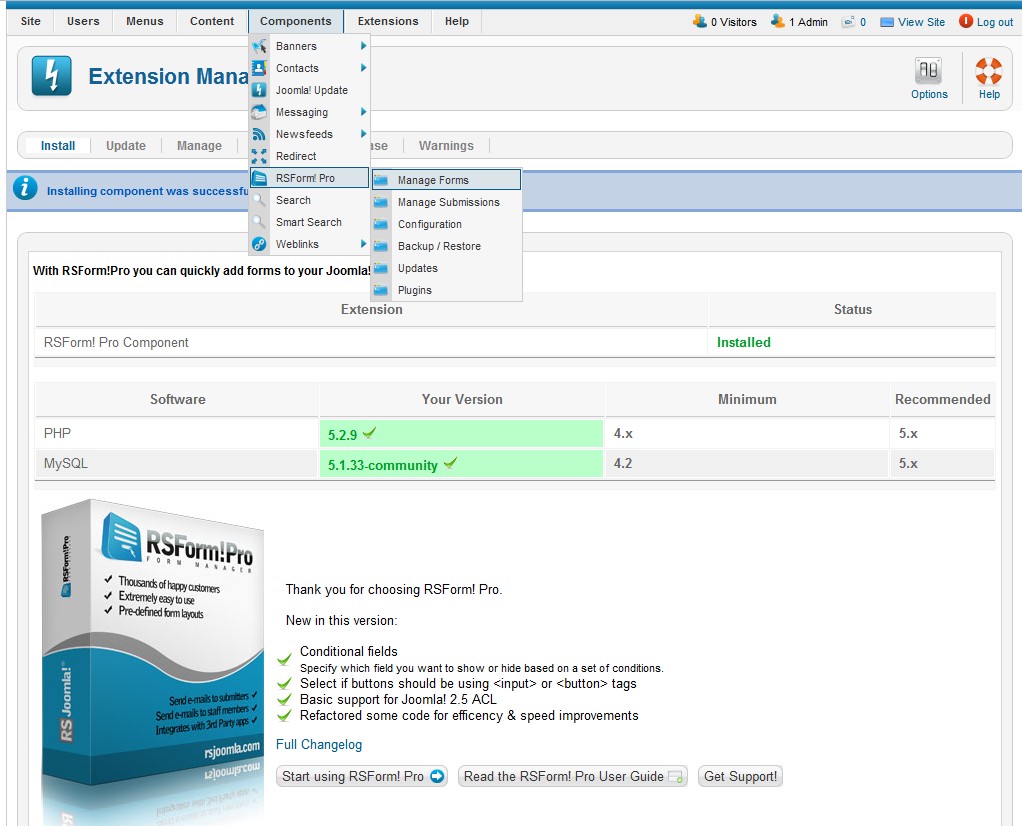Select Updates in RSForm! Pro submenu
Image resolution: width=1022 pixels, height=826 pixels.
(446, 268)
